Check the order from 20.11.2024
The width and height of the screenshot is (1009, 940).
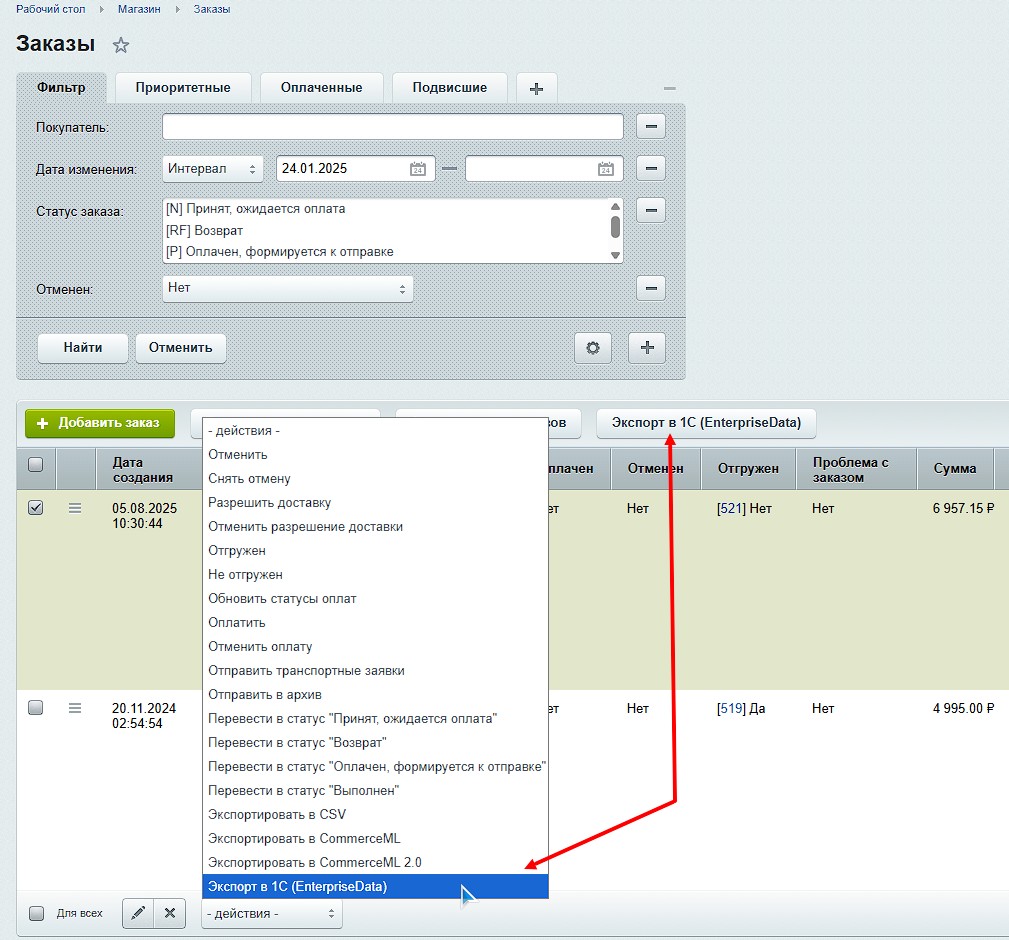36,708
